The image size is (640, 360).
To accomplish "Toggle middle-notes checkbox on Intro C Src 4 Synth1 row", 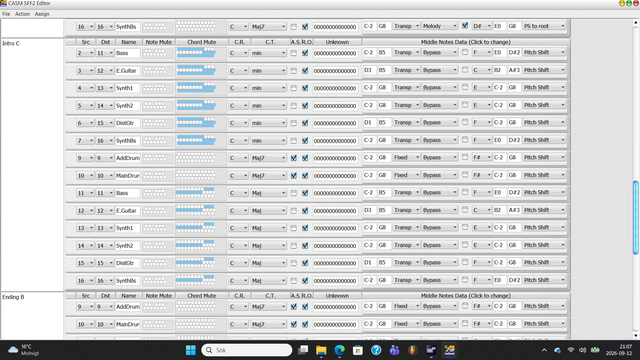I will tap(465, 87).
